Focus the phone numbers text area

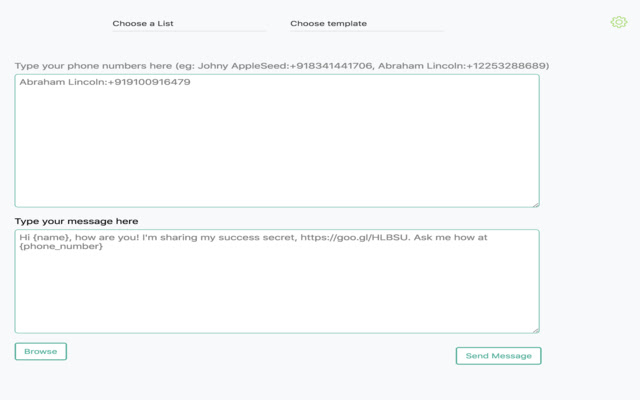point(277,145)
